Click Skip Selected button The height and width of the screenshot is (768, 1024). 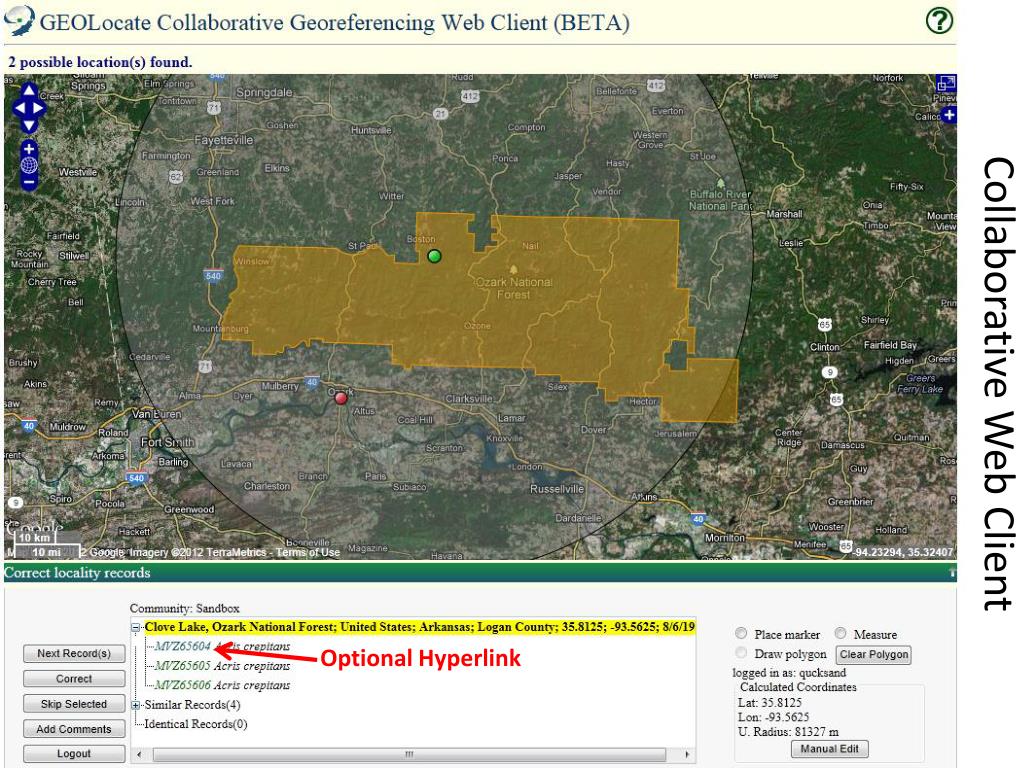[74, 704]
